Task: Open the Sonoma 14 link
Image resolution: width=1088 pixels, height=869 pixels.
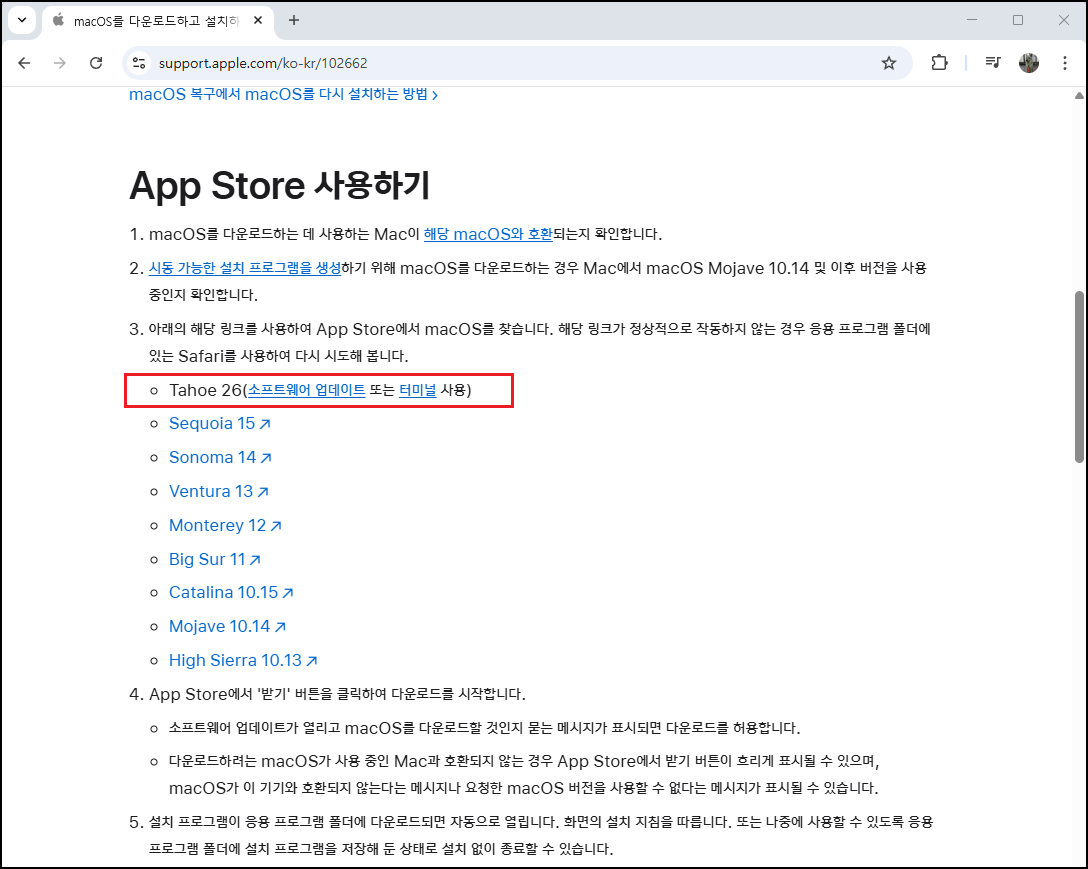Action: 220,457
